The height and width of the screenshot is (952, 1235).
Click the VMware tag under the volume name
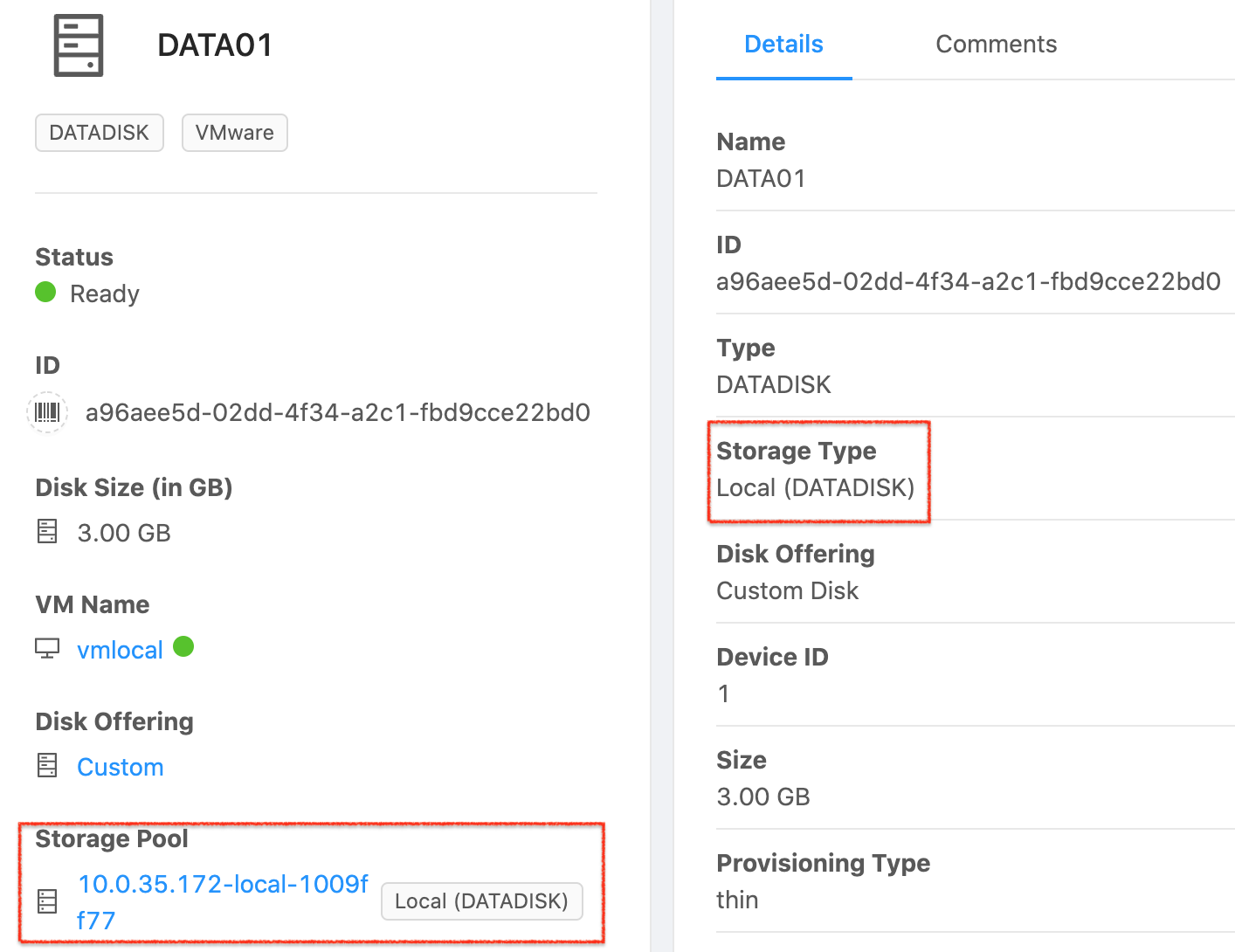coord(234,133)
